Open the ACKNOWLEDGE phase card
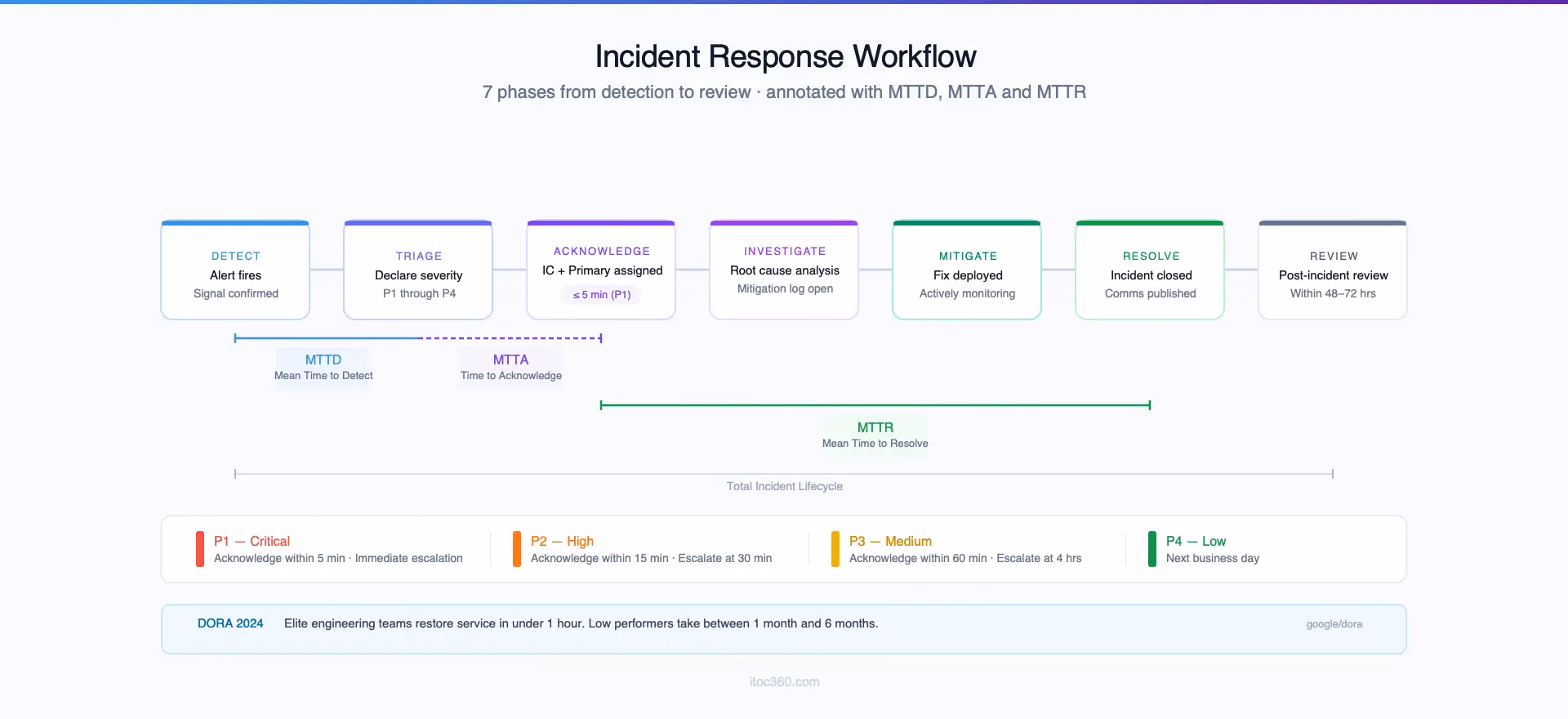This screenshot has width=1568, height=719. (601, 270)
